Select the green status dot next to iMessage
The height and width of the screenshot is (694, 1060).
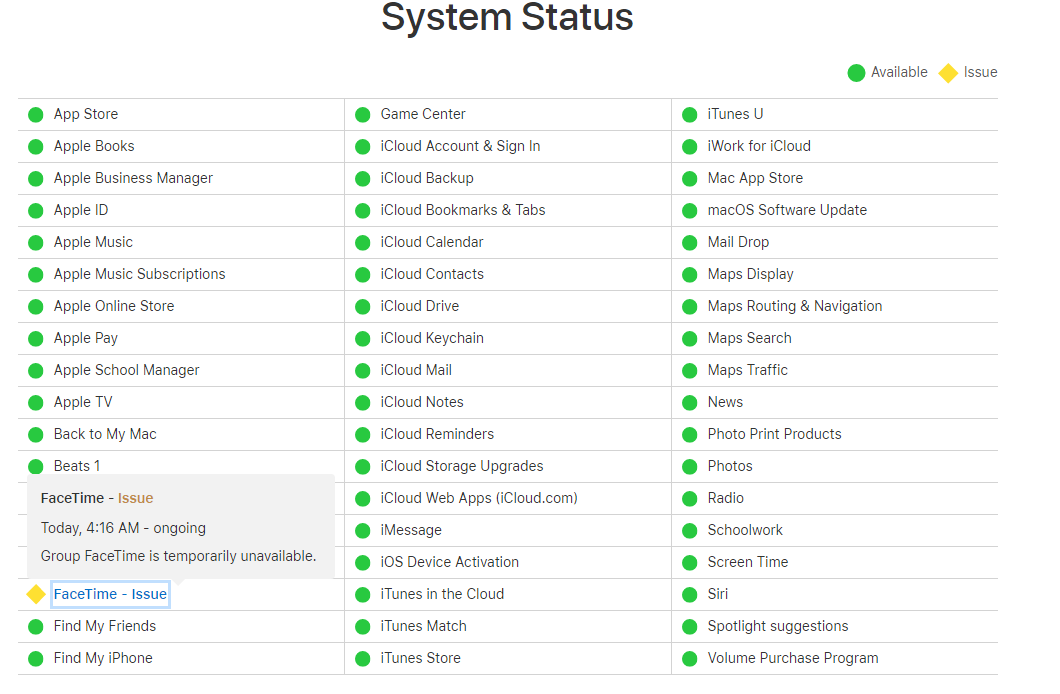click(363, 530)
